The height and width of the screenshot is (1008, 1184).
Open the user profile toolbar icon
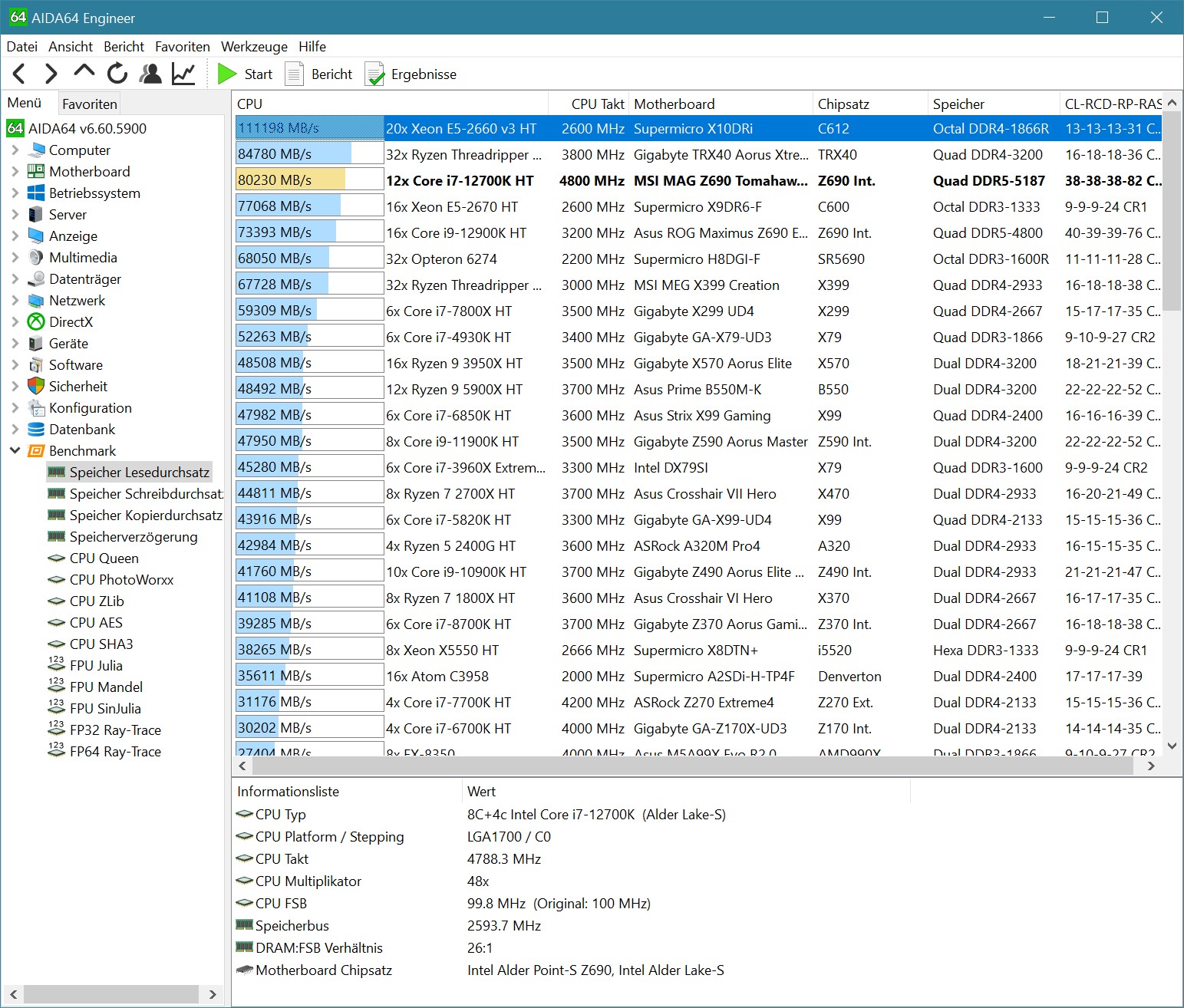coord(150,74)
